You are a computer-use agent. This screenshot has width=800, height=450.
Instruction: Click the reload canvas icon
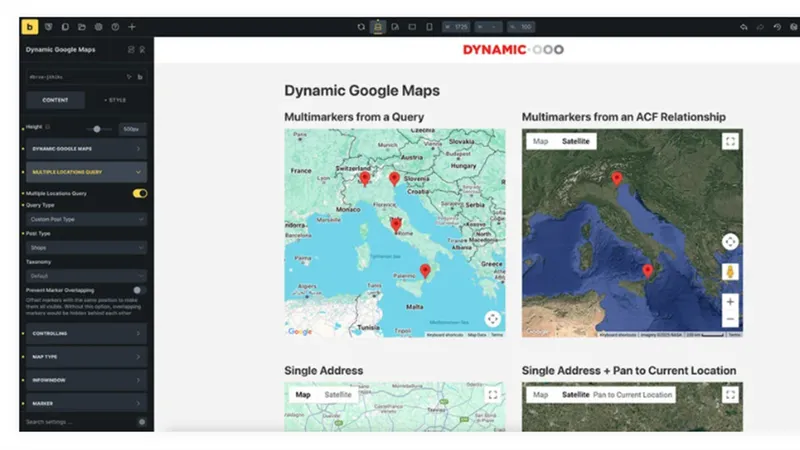tap(361, 27)
